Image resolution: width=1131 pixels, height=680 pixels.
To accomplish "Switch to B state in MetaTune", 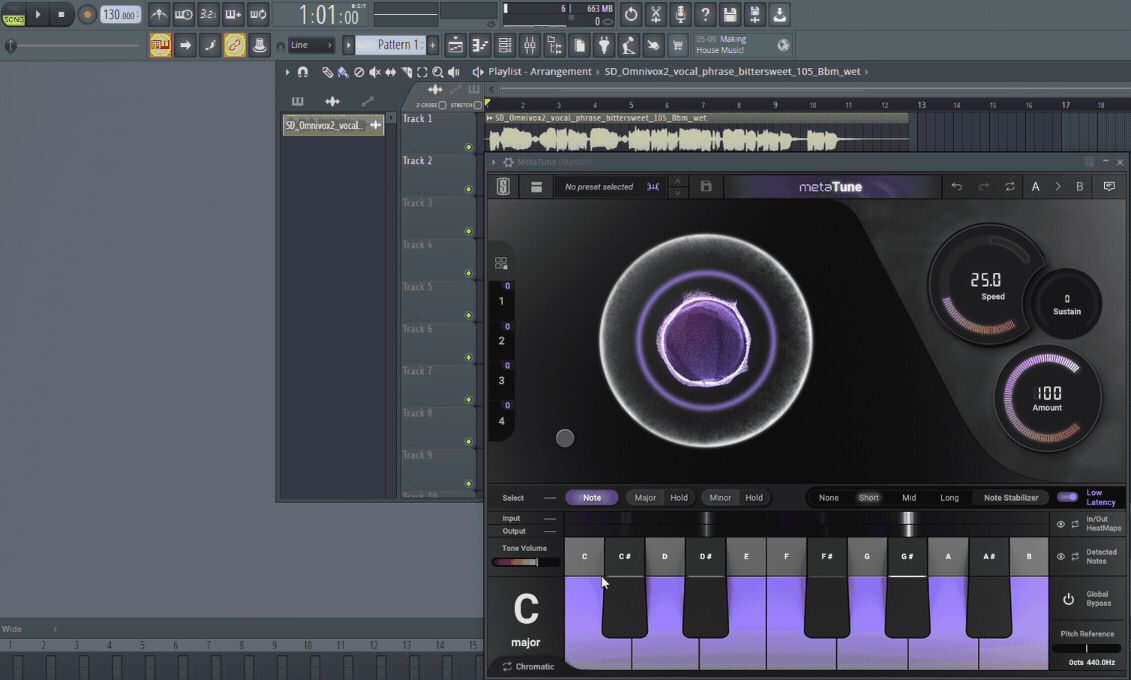I will click(x=1080, y=187).
